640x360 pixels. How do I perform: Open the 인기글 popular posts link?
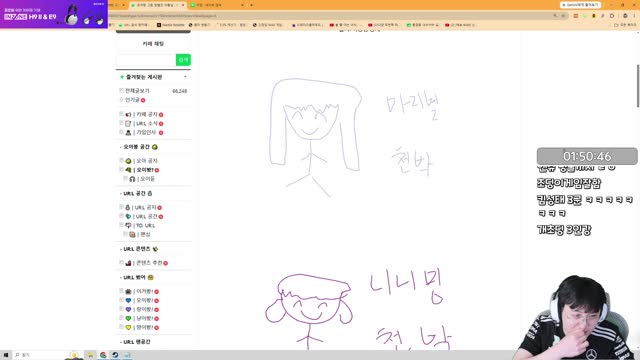pos(133,100)
